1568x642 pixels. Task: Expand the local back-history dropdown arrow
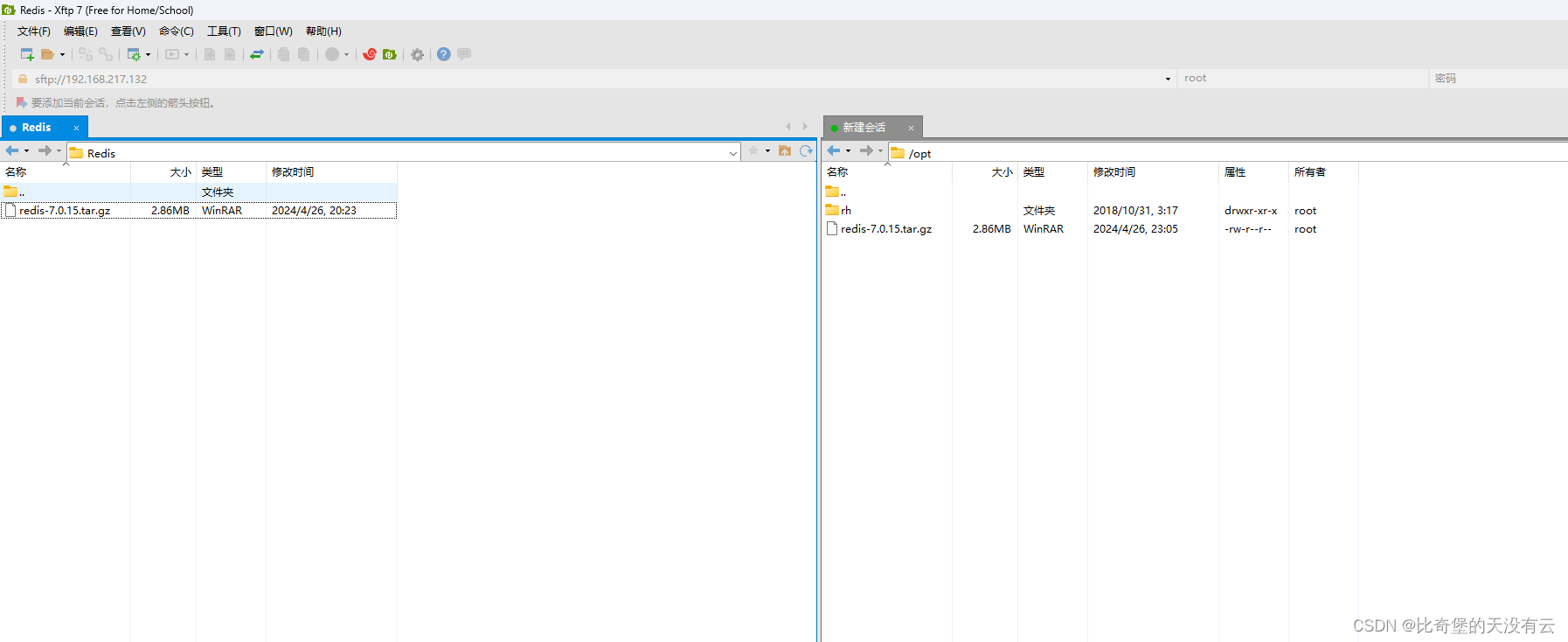[26, 150]
